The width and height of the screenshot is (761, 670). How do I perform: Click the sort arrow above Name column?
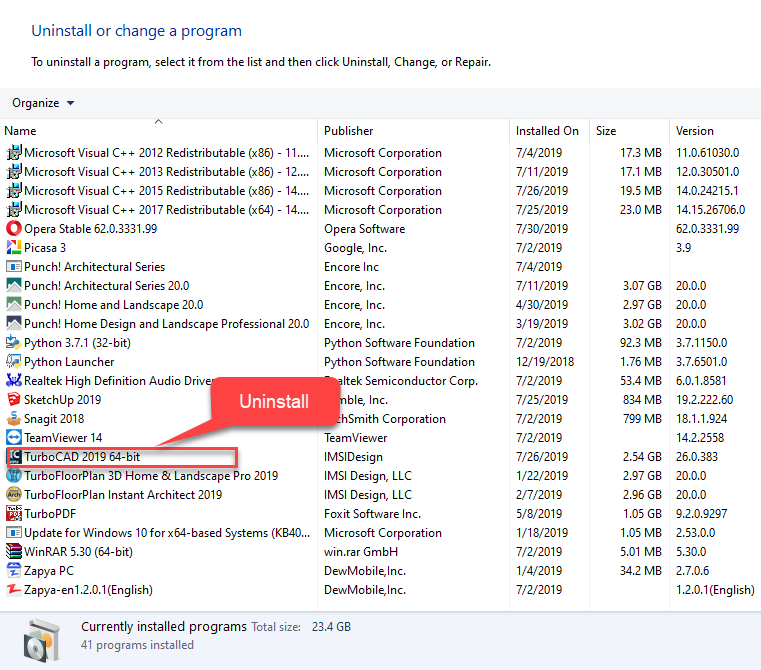tap(158, 121)
